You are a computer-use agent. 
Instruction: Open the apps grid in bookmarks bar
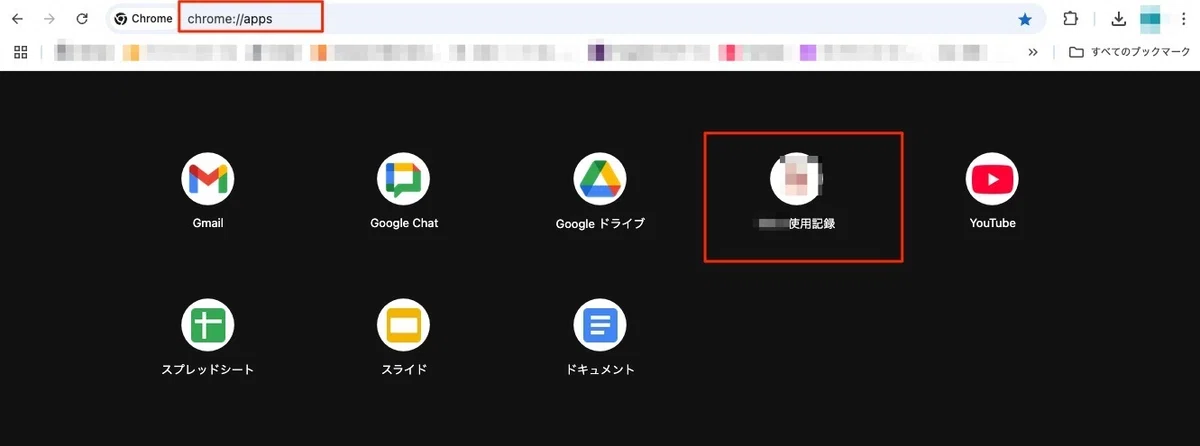20,52
